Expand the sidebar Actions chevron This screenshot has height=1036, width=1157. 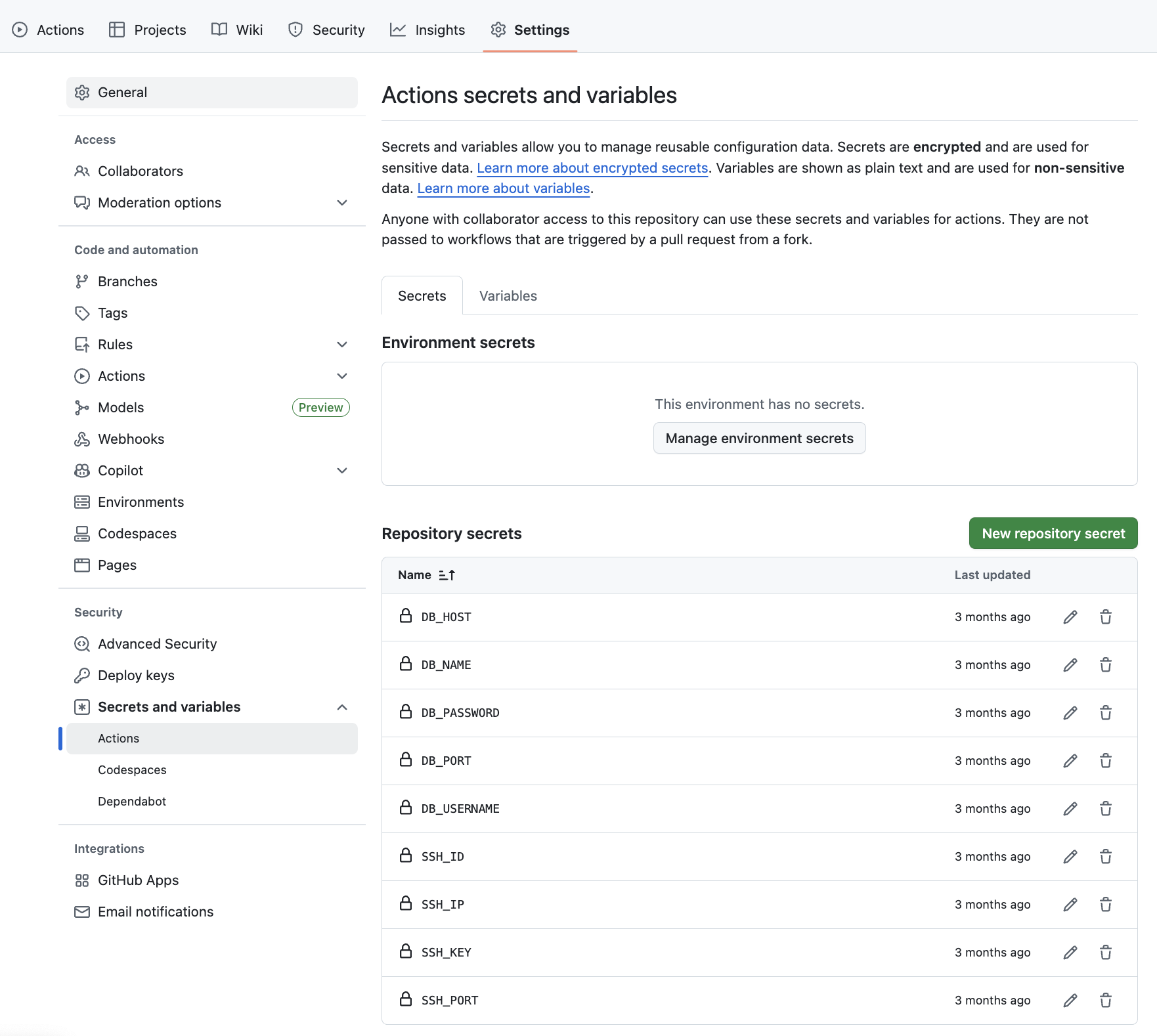coord(342,376)
